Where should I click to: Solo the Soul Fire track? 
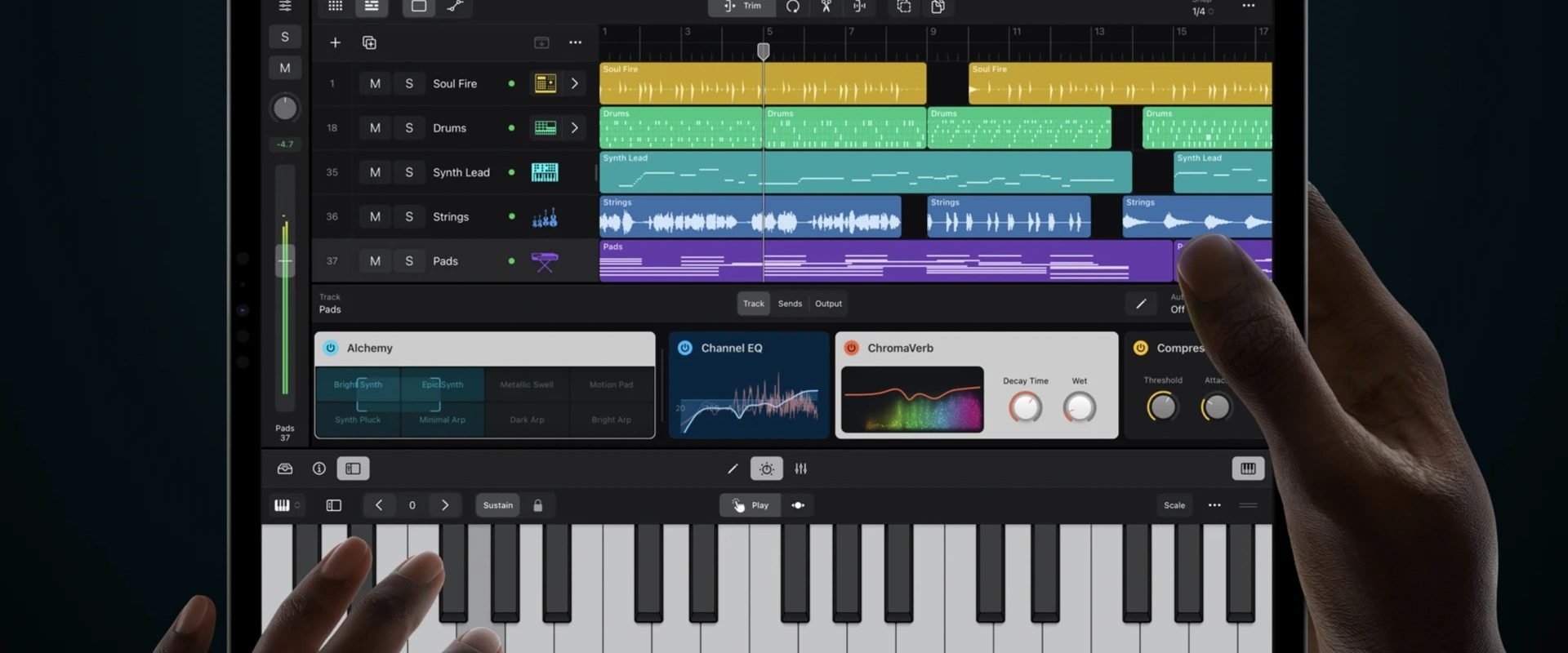tap(409, 83)
